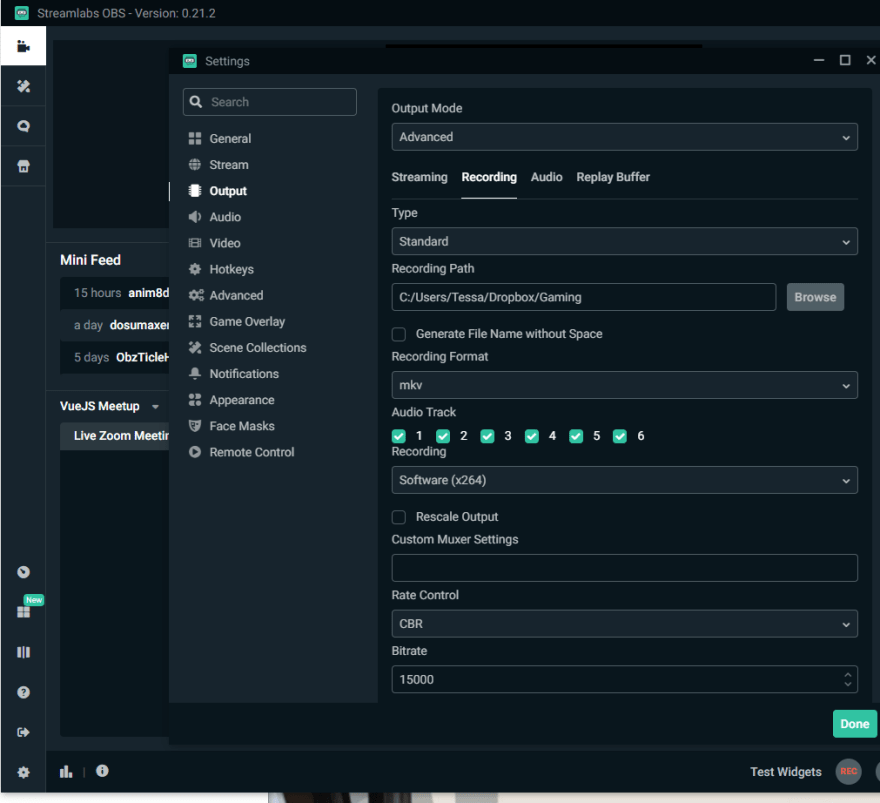The height and width of the screenshot is (803, 880).
Task: Open the help question mark icon
Action: point(23,692)
